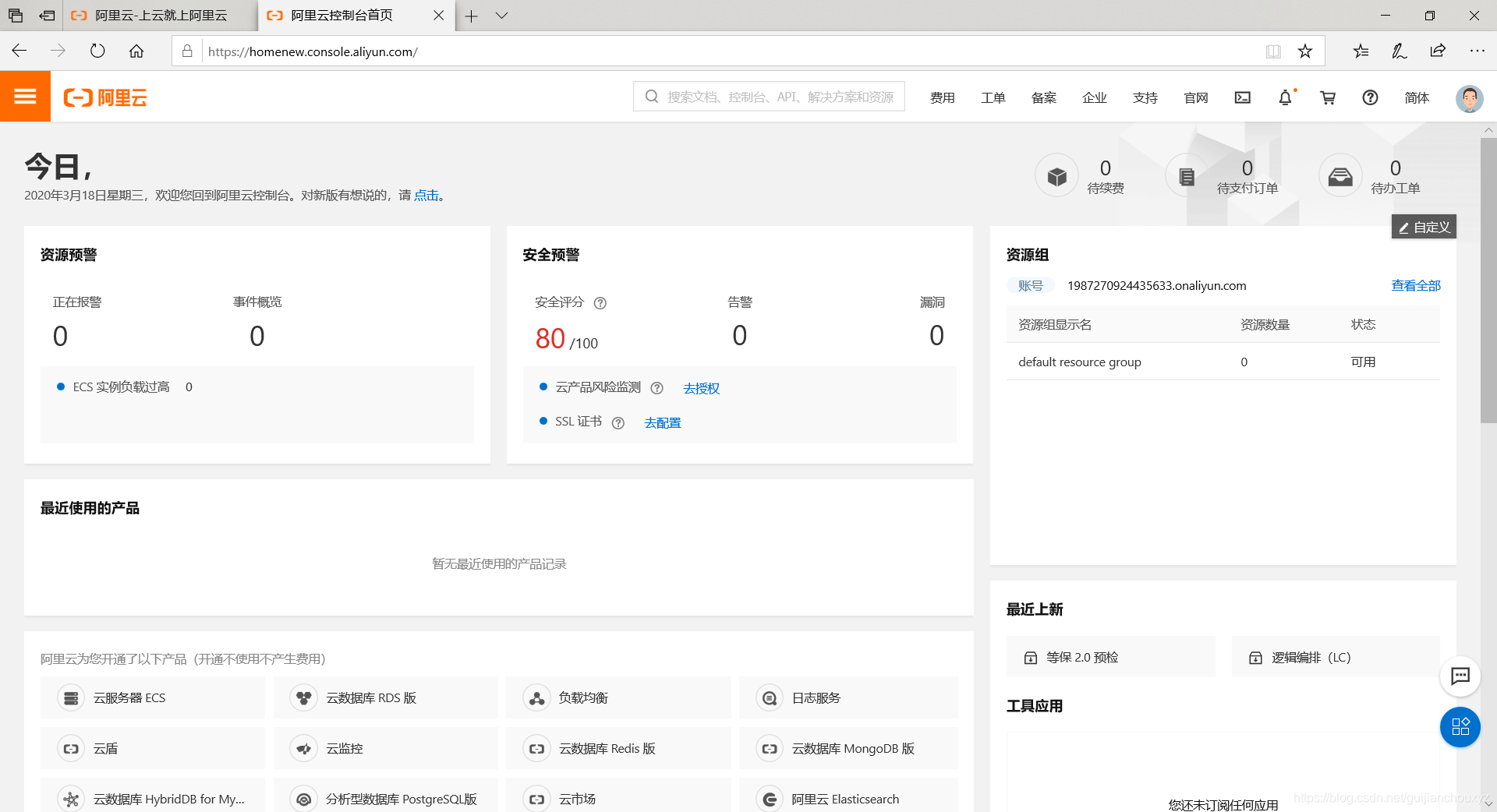The height and width of the screenshot is (812, 1497).
Task: Open the Cloud Shell terminal icon
Action: coord(1243,97)
